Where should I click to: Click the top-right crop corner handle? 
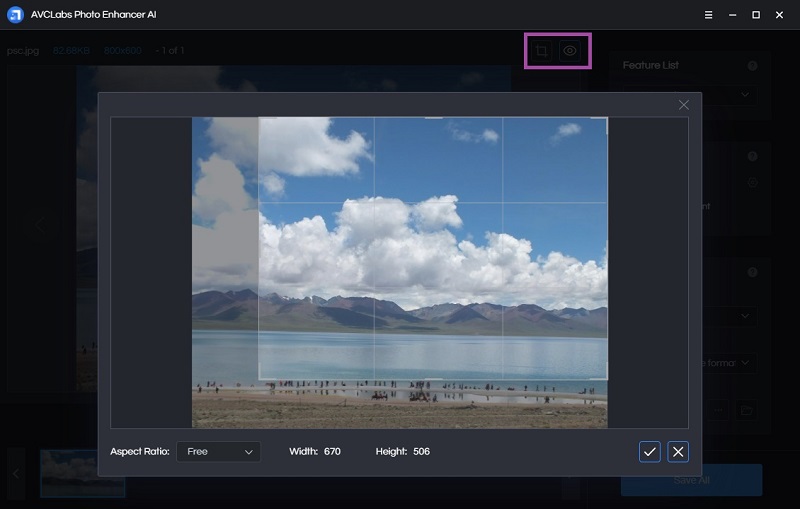[x=606, y=119]
